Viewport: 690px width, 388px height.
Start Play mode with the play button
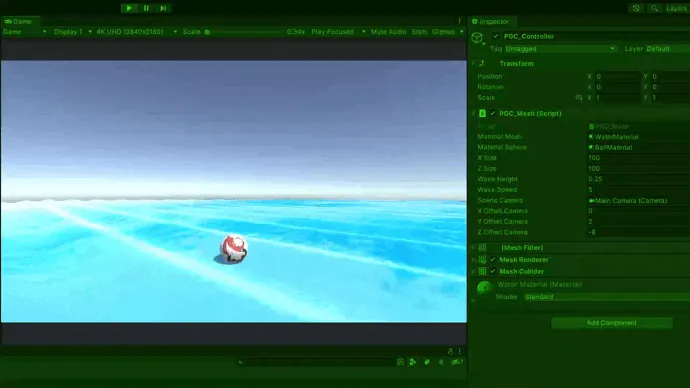pyautogui.click(x=129, y=8)
